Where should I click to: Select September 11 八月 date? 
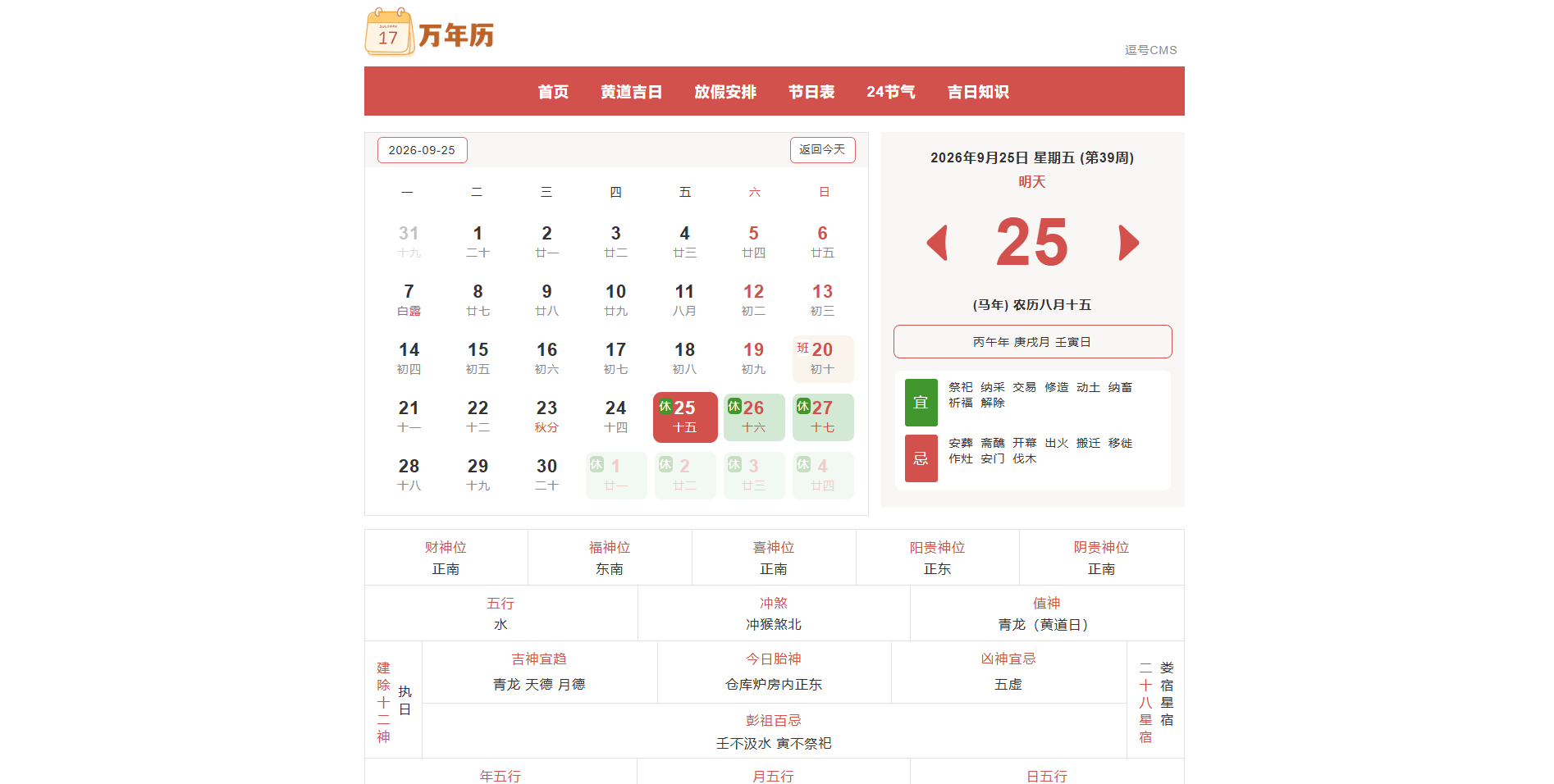pos(685,300)
